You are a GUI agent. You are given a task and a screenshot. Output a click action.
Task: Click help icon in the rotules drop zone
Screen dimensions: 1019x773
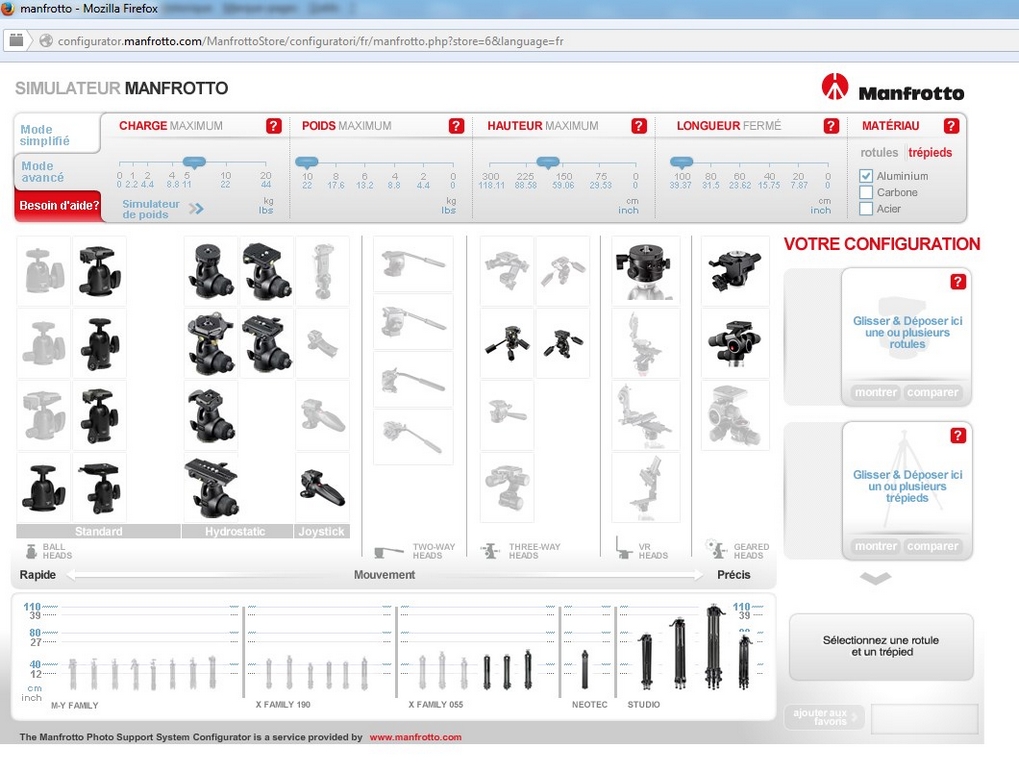(x=958, y=282)
